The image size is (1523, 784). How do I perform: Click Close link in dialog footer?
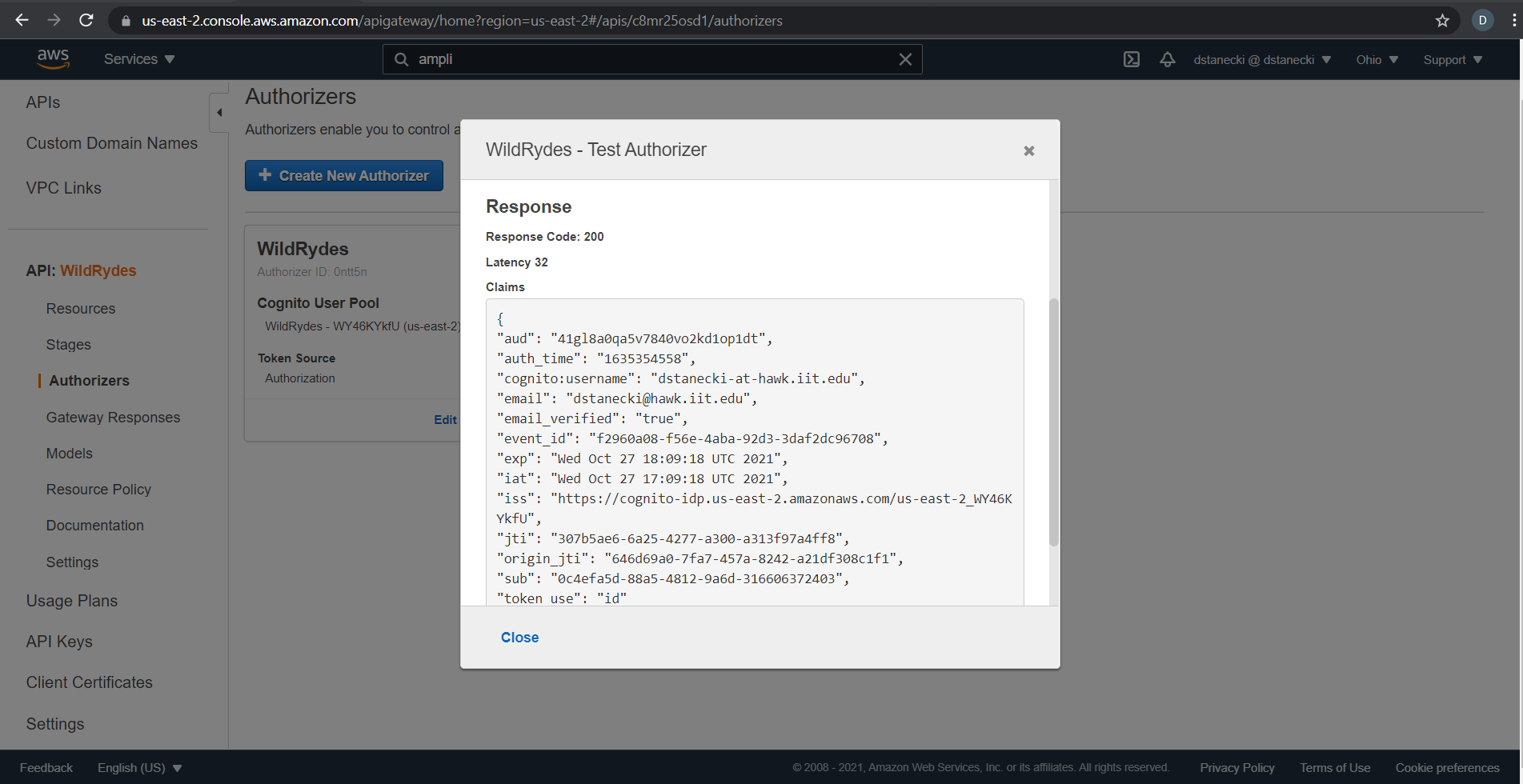coord(519,638)
